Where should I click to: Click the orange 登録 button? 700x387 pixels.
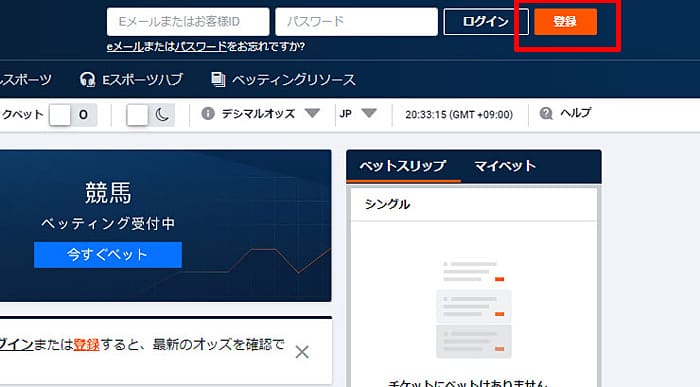(x=565, y=21)
